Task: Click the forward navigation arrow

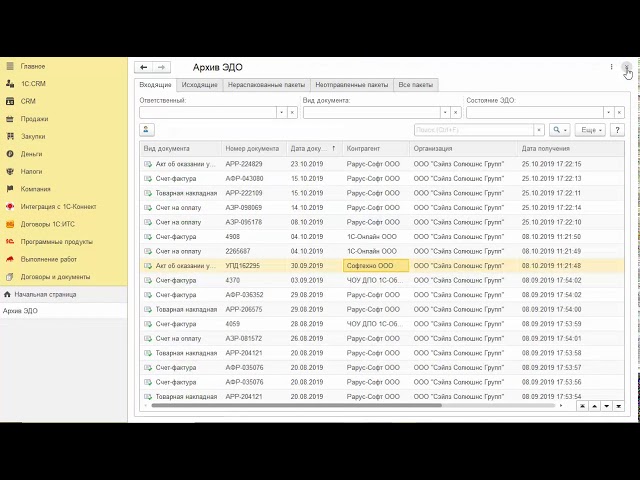Action: click(161, 67)
